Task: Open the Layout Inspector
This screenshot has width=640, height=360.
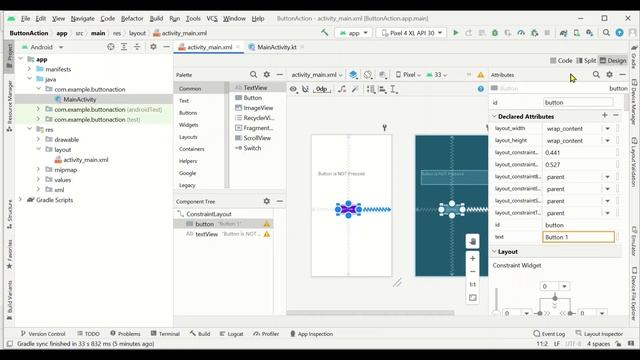Action: pyautogui.click(x=599, y=333)
